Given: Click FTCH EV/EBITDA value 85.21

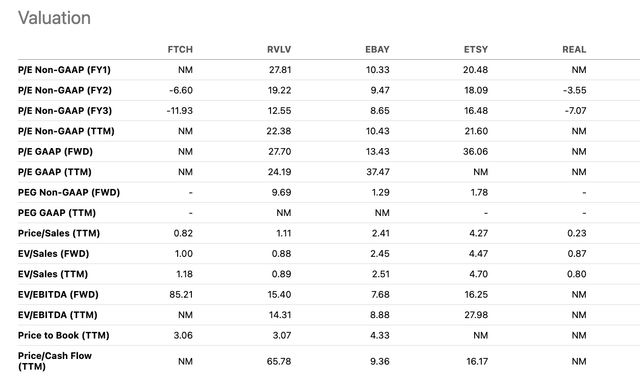Looking at the screenshot, I should [181, 294].
